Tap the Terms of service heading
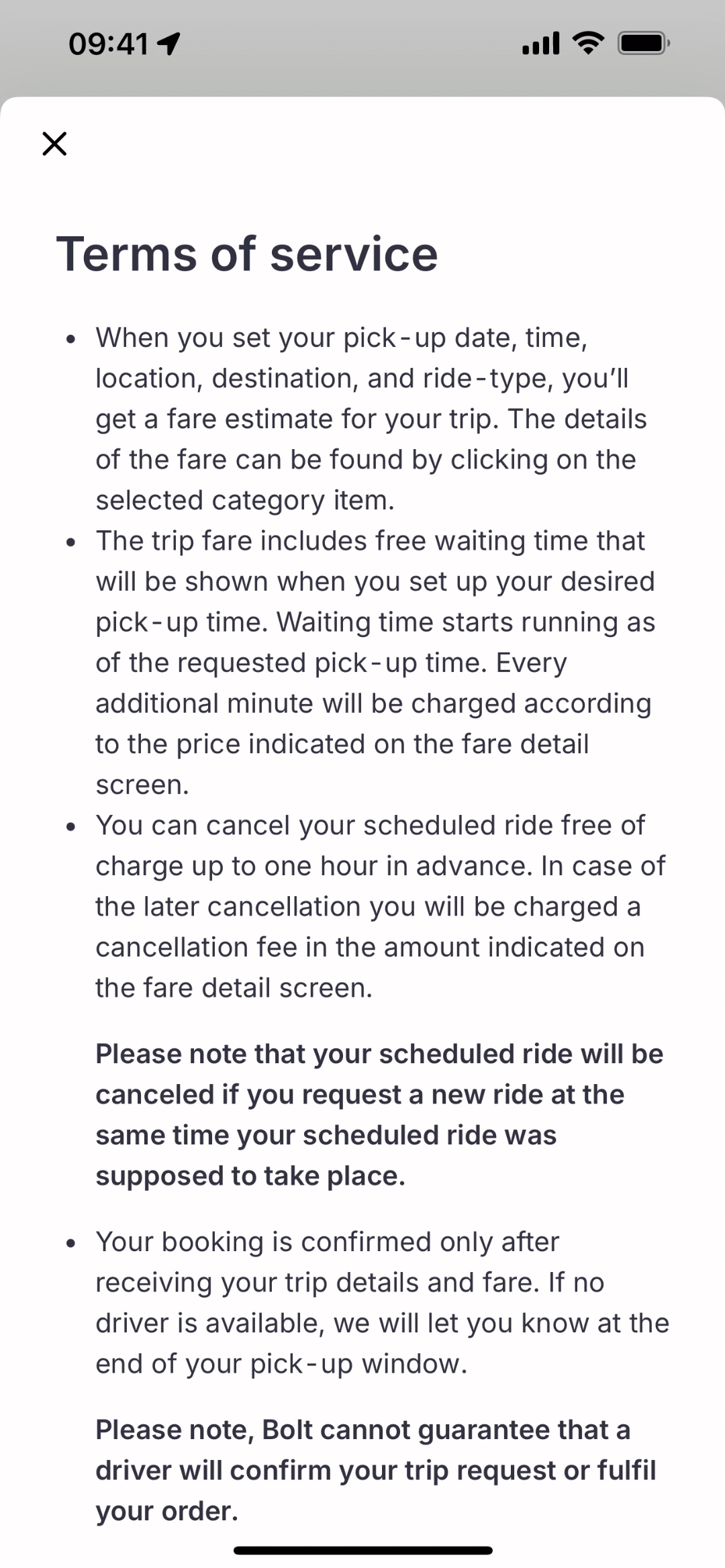This screenshot has height=1568, width=725. tap(247, 254)
